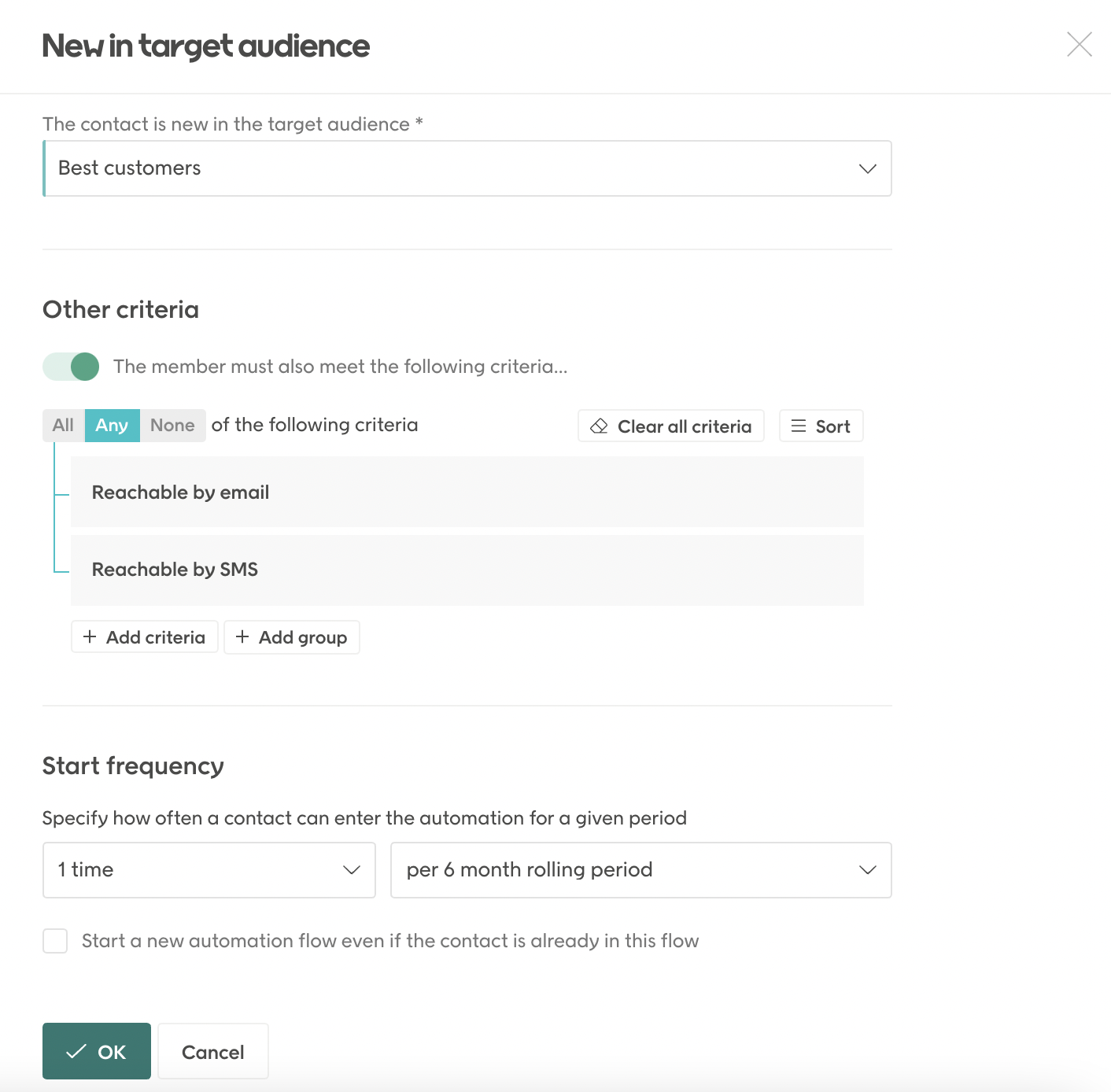The image size is (1111, 1092).
Task: Confirm settings with the OK button
Action: point(96,1050)
